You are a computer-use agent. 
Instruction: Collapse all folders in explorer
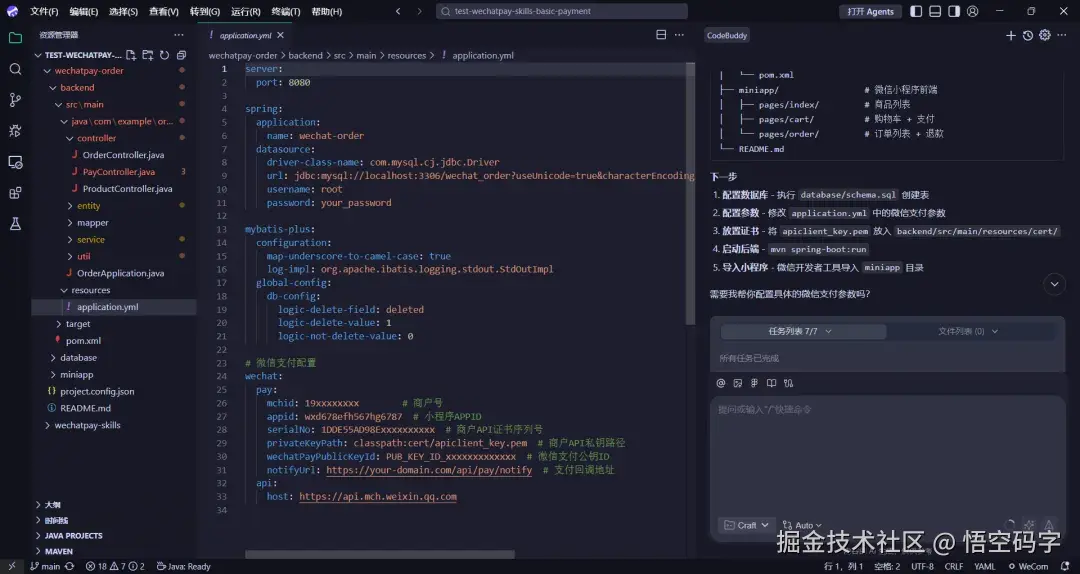click(x=181, y=55)
